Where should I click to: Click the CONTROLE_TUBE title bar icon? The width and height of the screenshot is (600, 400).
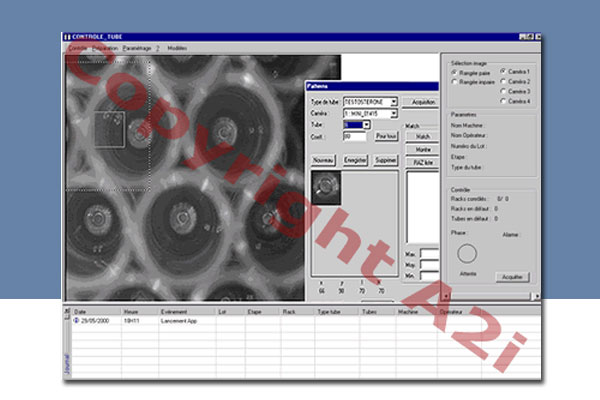67,38
